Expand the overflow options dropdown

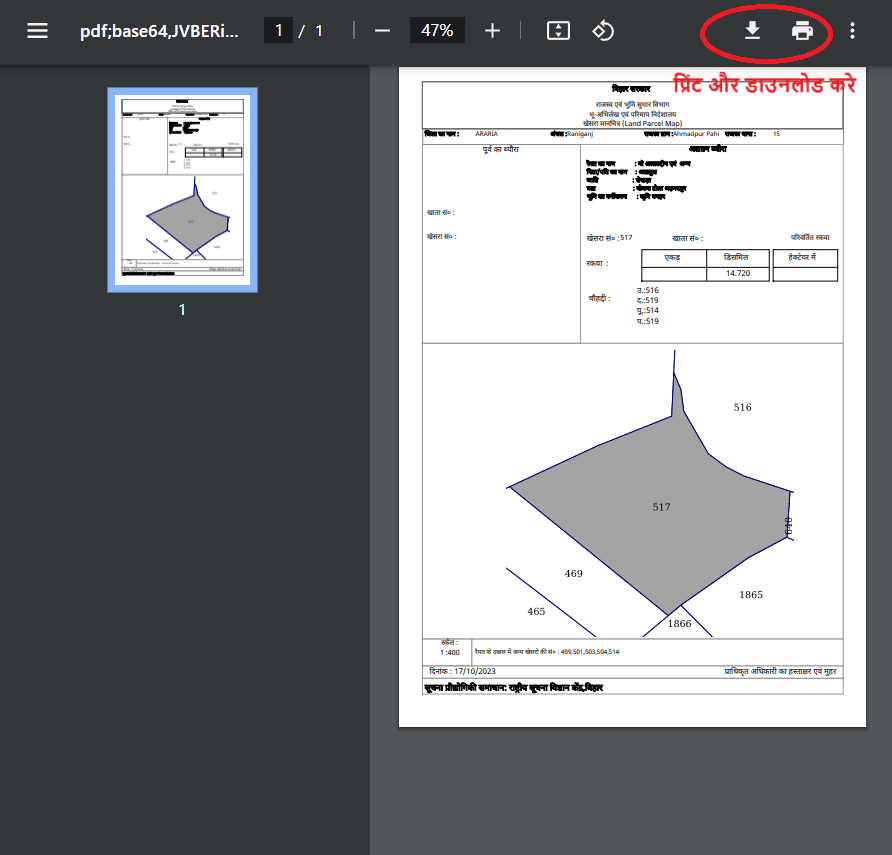pyautogui.click(x=852, y=30)
